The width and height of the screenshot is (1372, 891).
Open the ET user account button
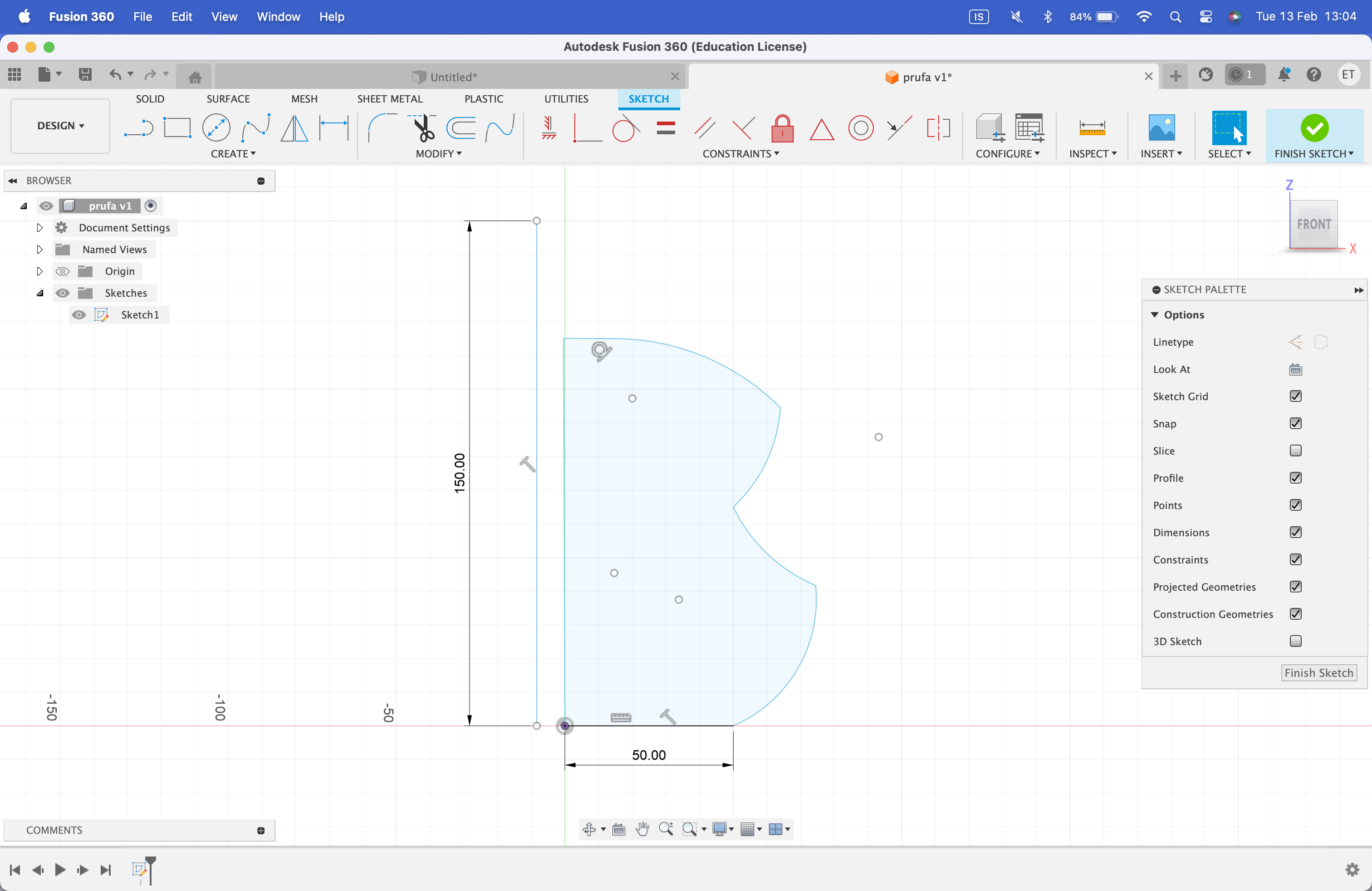1348,74
